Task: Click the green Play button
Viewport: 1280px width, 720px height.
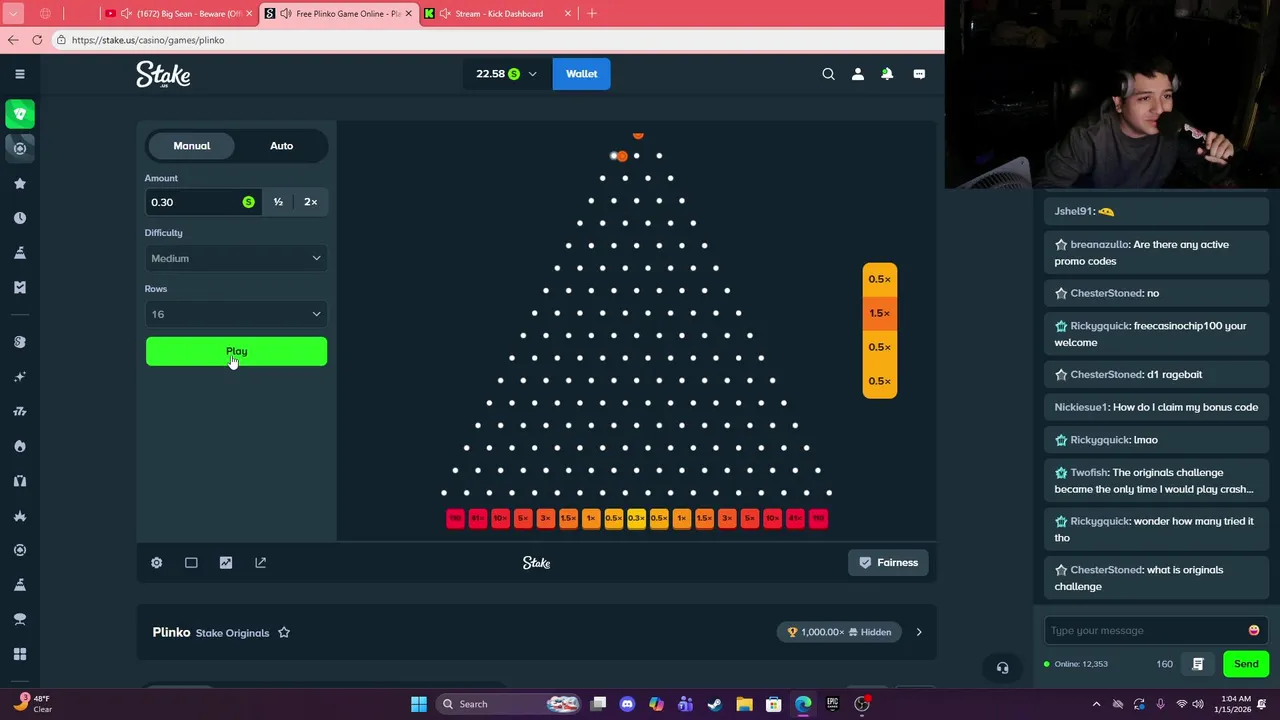Action: [236, 351]
